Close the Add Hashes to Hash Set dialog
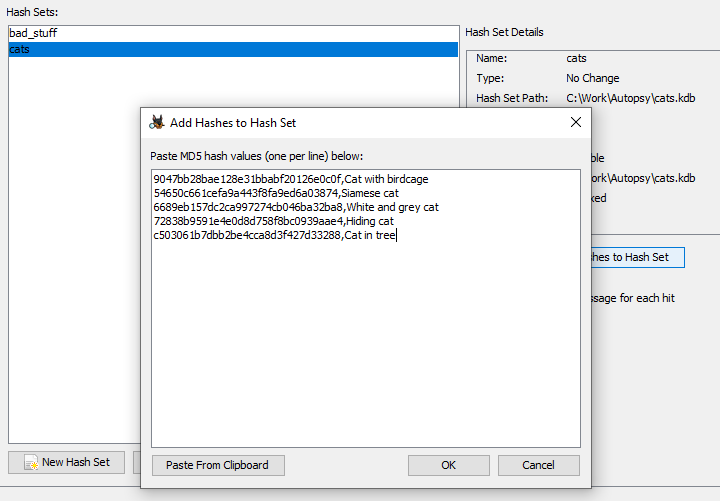The width and height of the screenshot is (720, 501). coord(575,123)
